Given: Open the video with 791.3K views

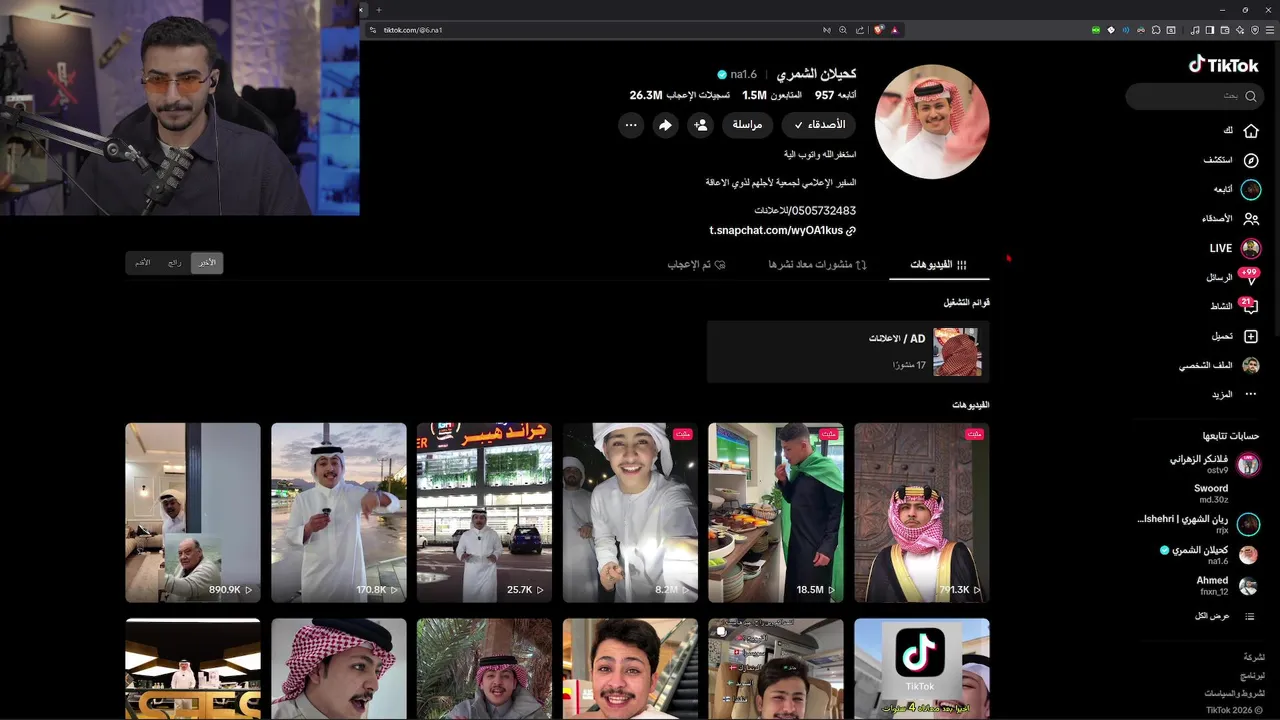Looking at the screenshot, I should (922, 512).
